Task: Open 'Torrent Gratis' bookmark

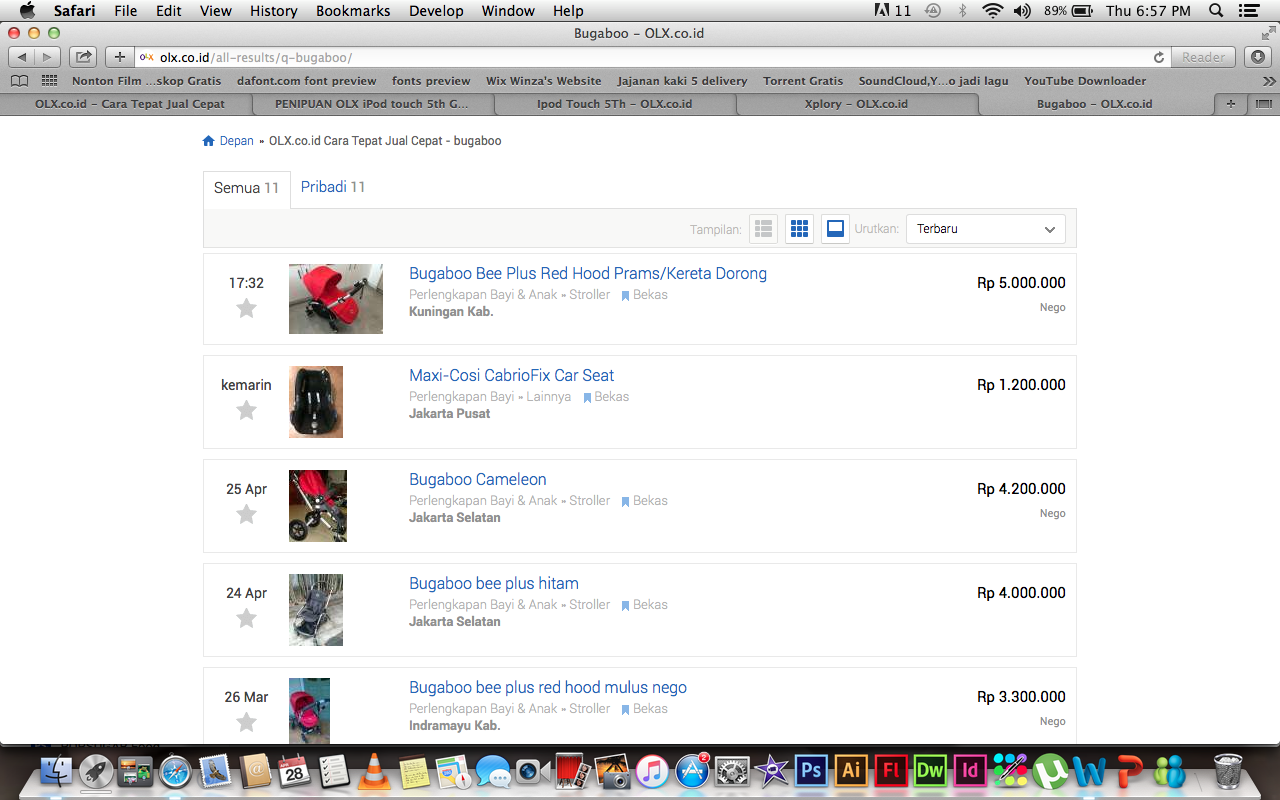Action: (803, 81)
